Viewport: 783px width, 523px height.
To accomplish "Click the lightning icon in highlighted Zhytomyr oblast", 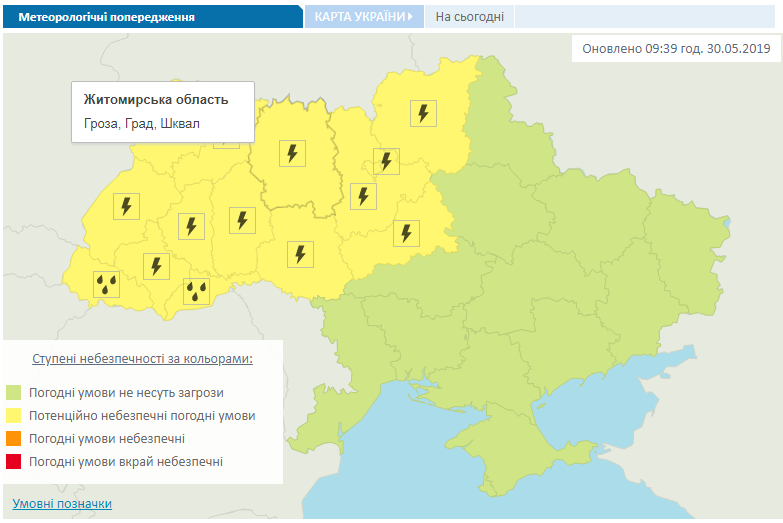I will tap(293, 153).
